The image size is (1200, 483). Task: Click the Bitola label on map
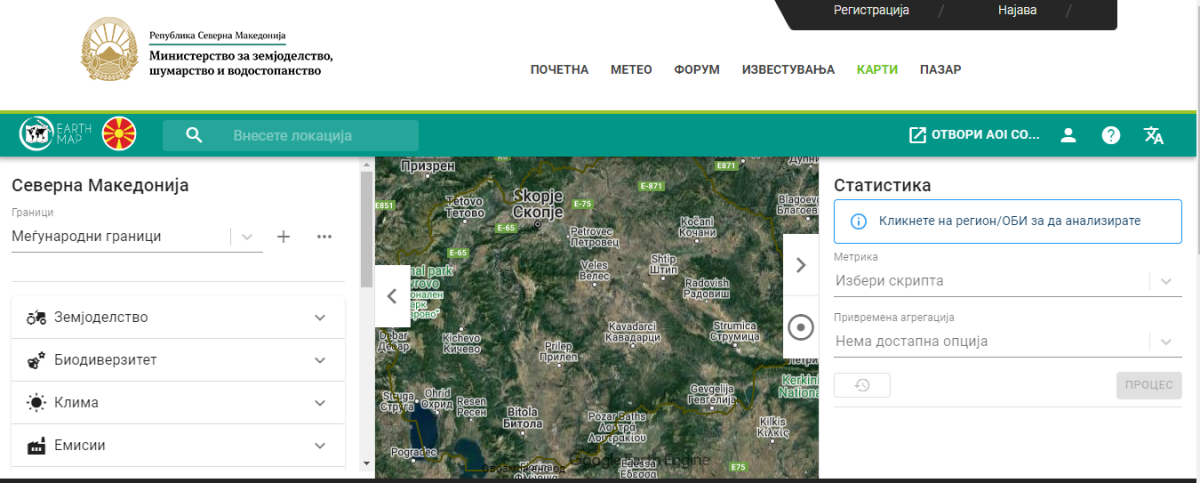[524, 417]
